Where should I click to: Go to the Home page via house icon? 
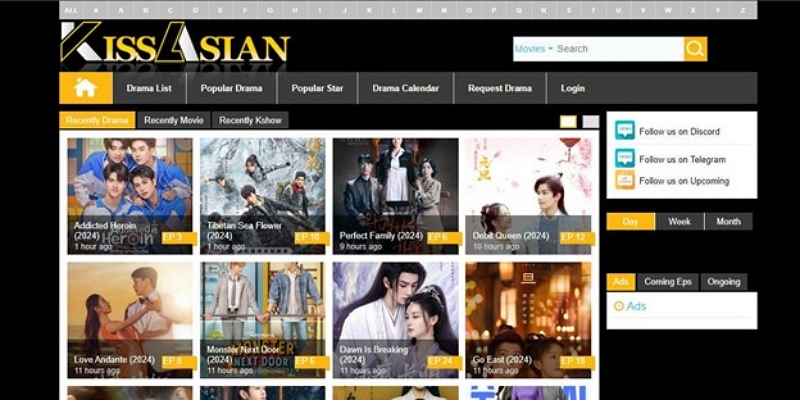coord(86,88)
